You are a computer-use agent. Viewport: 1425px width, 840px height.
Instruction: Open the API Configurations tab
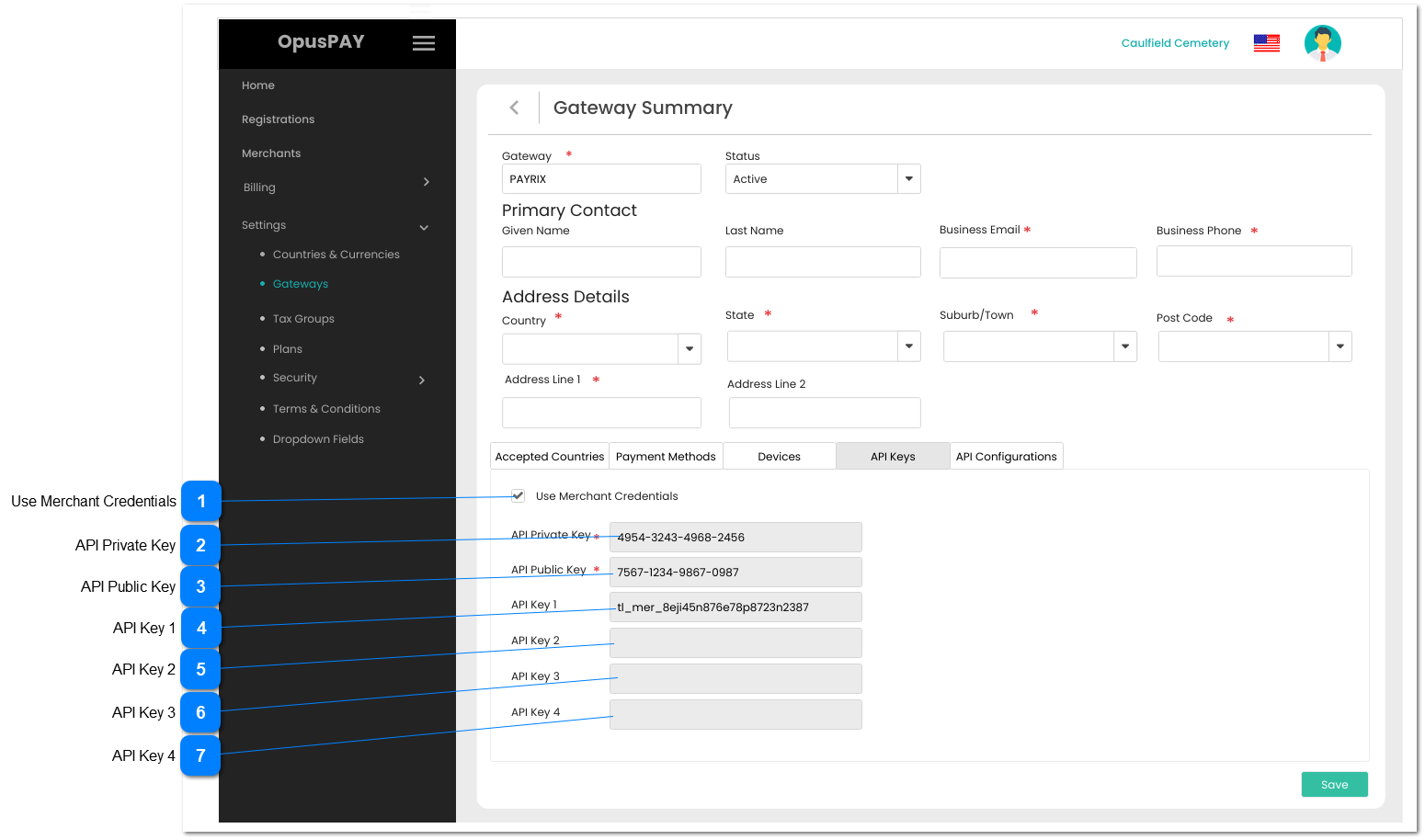coord(1006,455)
